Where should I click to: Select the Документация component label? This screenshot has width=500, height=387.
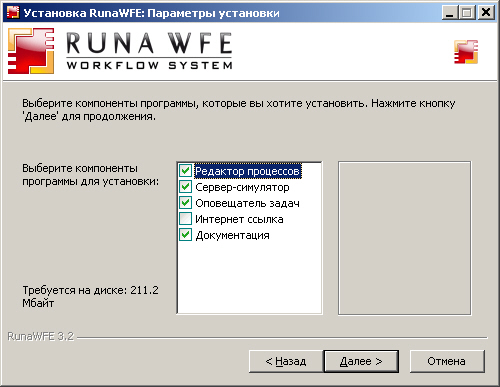[232, 235]
